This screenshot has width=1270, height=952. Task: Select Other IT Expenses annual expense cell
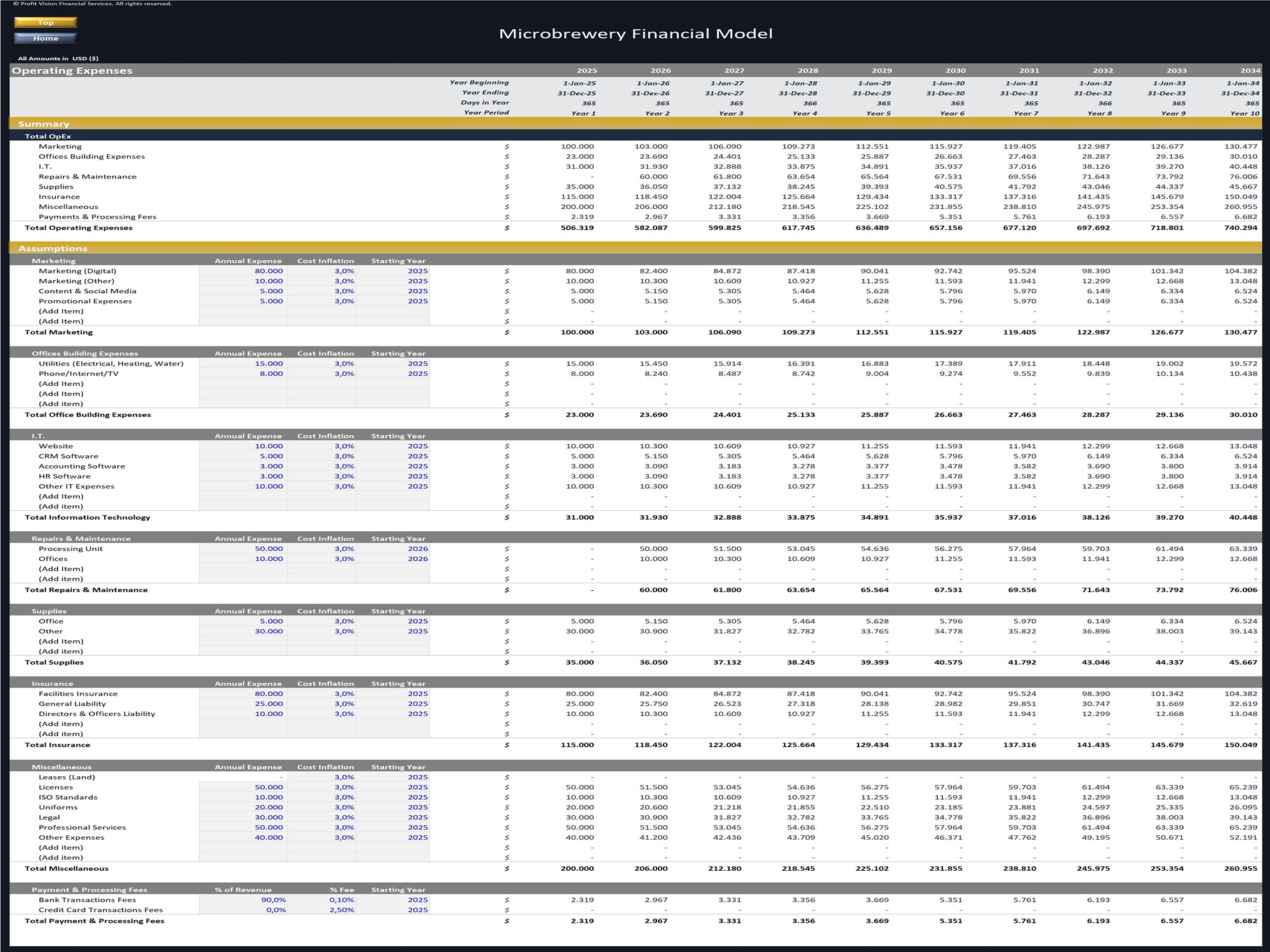243,487
